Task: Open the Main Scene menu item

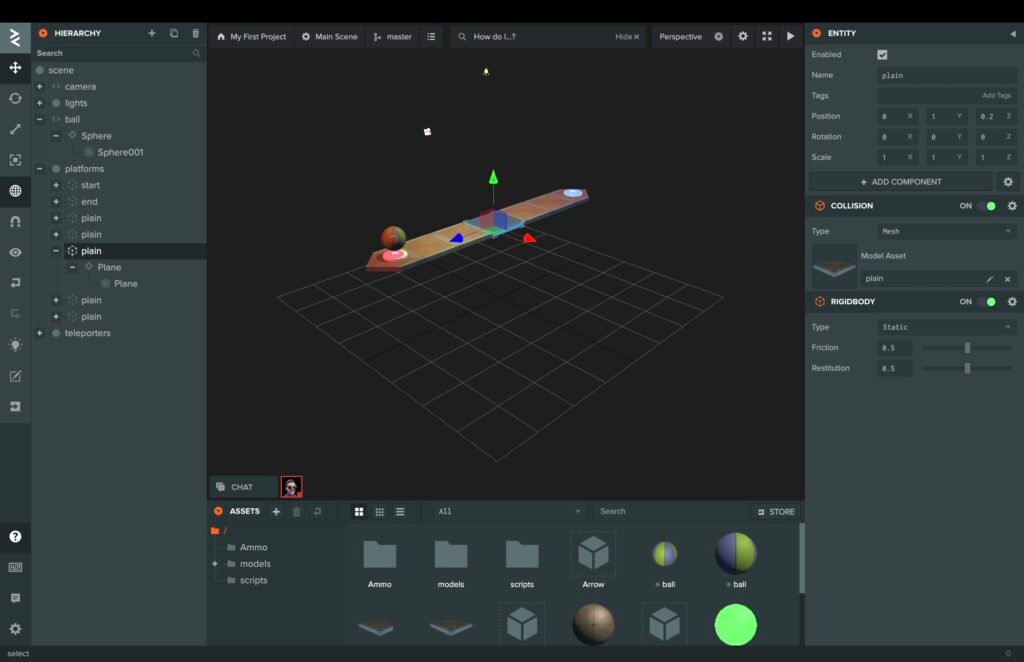Action: point(329,36)
